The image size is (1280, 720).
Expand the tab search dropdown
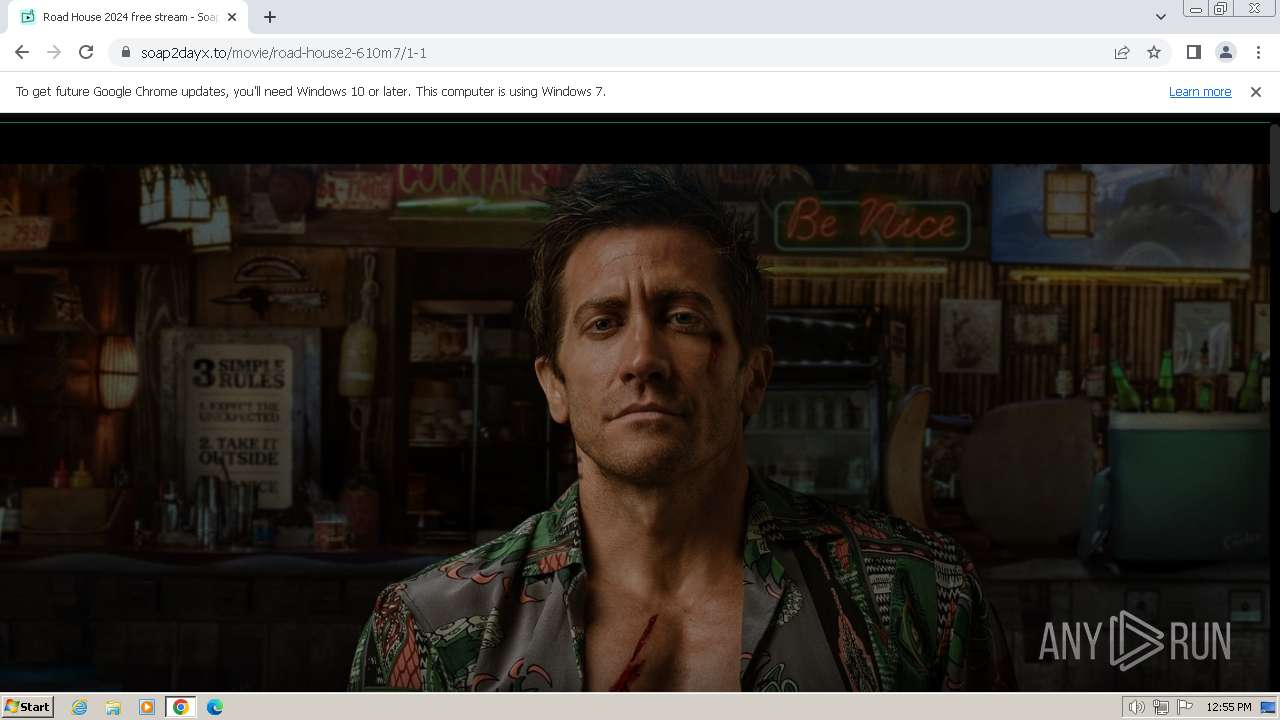point(1160,17)
